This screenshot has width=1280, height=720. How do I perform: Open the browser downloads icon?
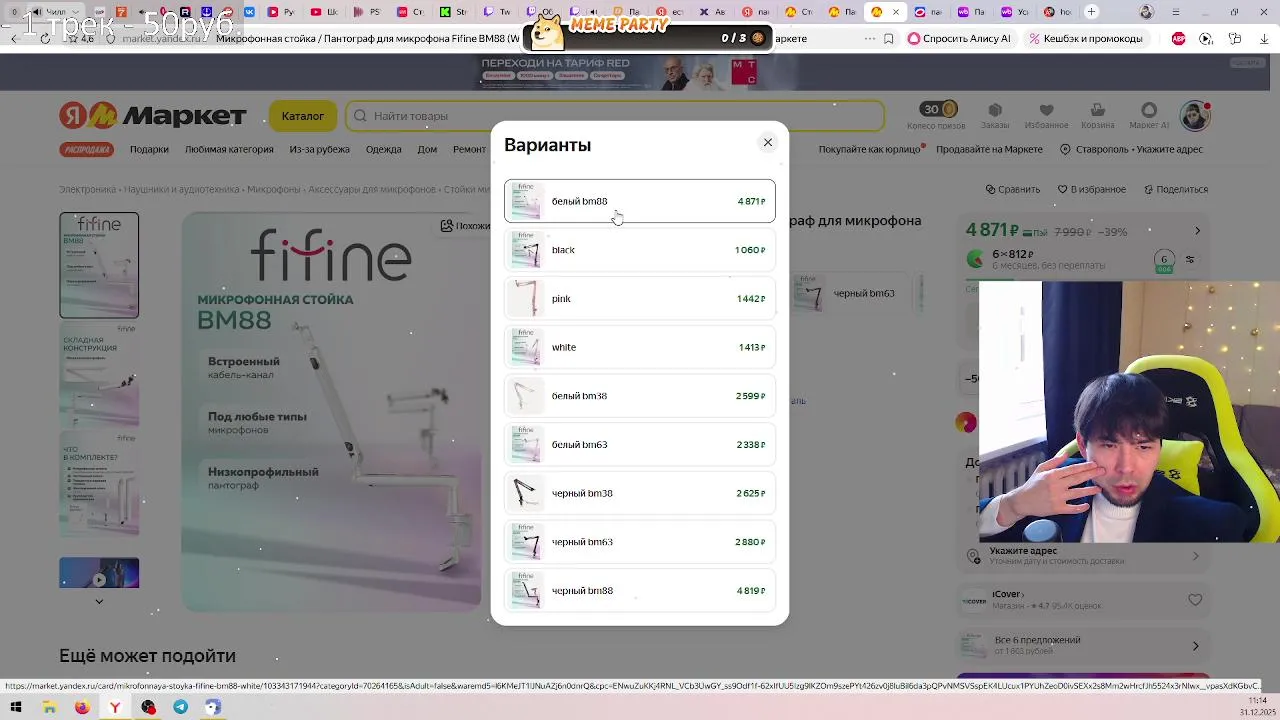pos(1264,38)
